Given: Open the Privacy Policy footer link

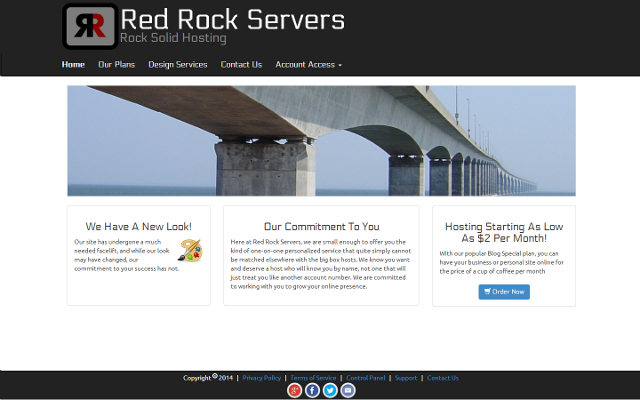Looking at the screenshot, I should 261,378.
